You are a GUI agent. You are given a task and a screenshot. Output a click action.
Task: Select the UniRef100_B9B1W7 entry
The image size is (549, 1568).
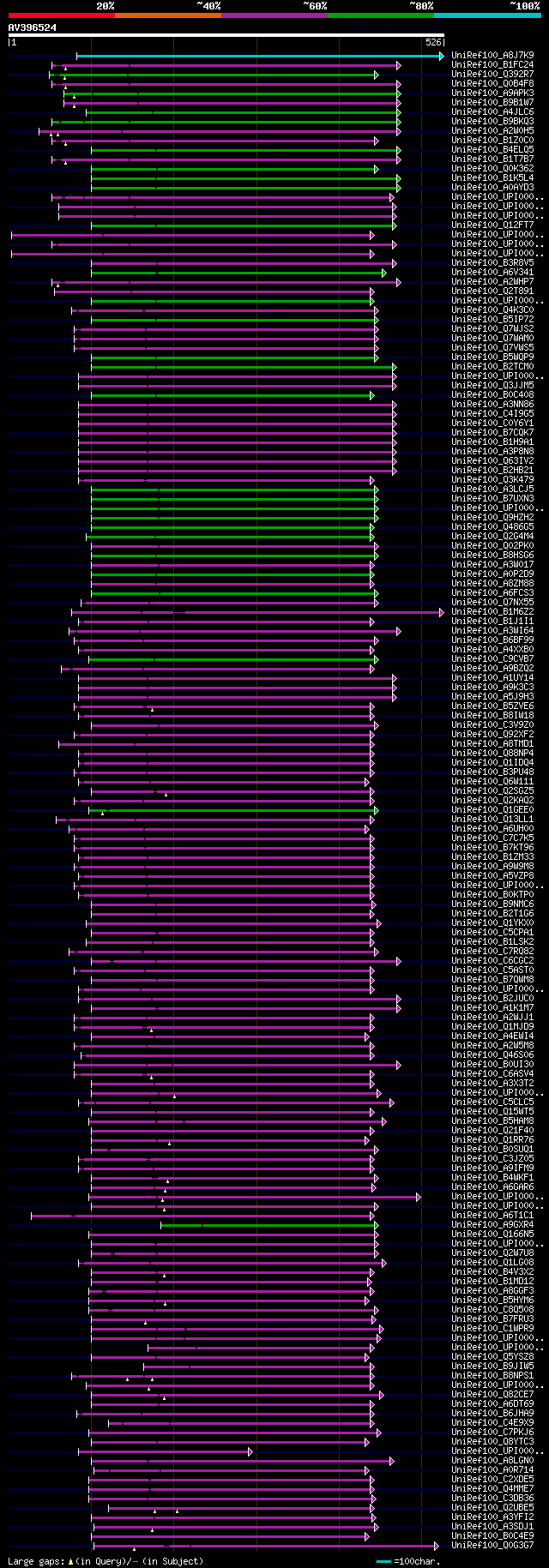[492, 103]
